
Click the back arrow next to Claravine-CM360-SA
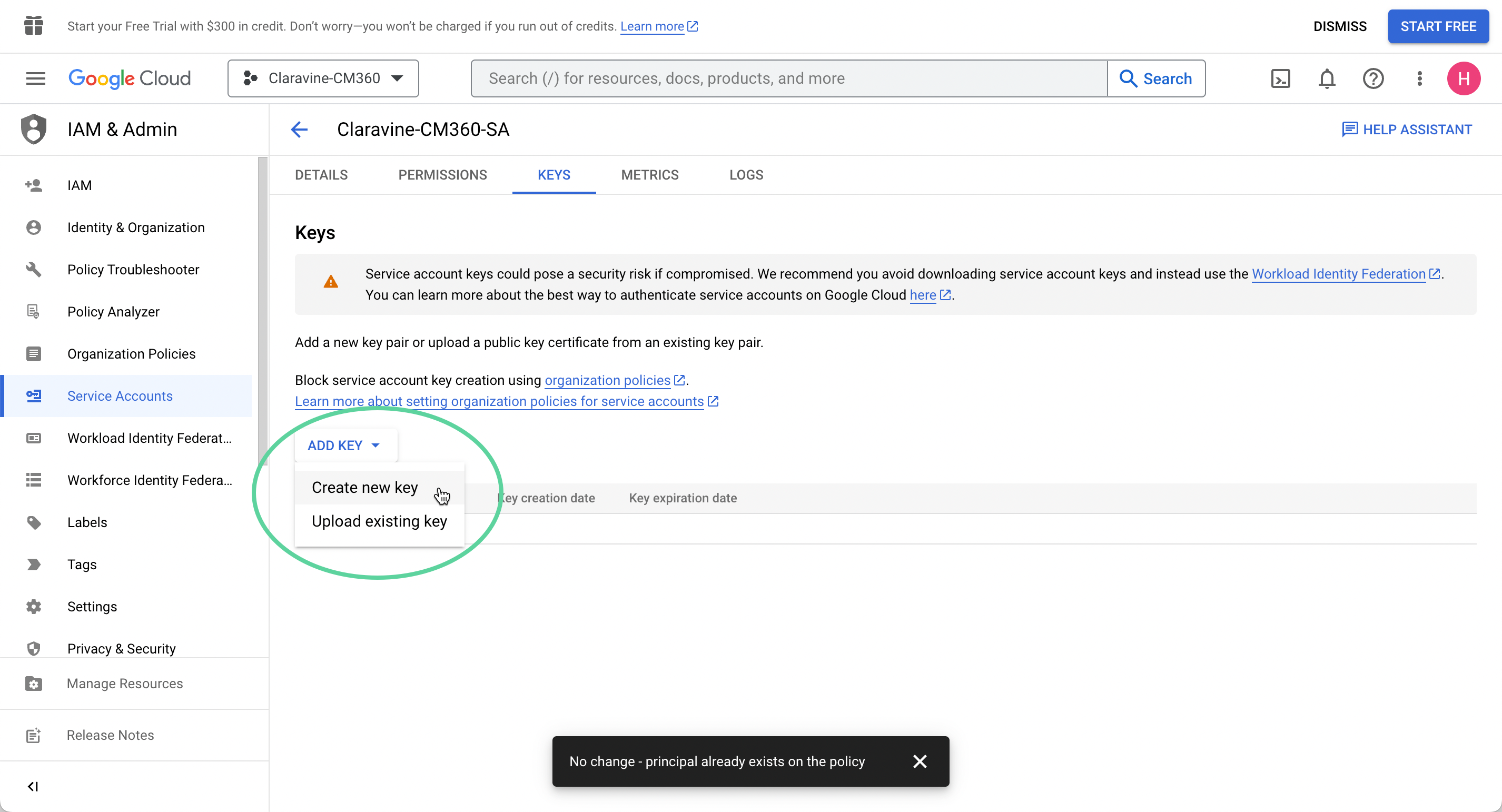pyautogui.click(x=299, y=130)
